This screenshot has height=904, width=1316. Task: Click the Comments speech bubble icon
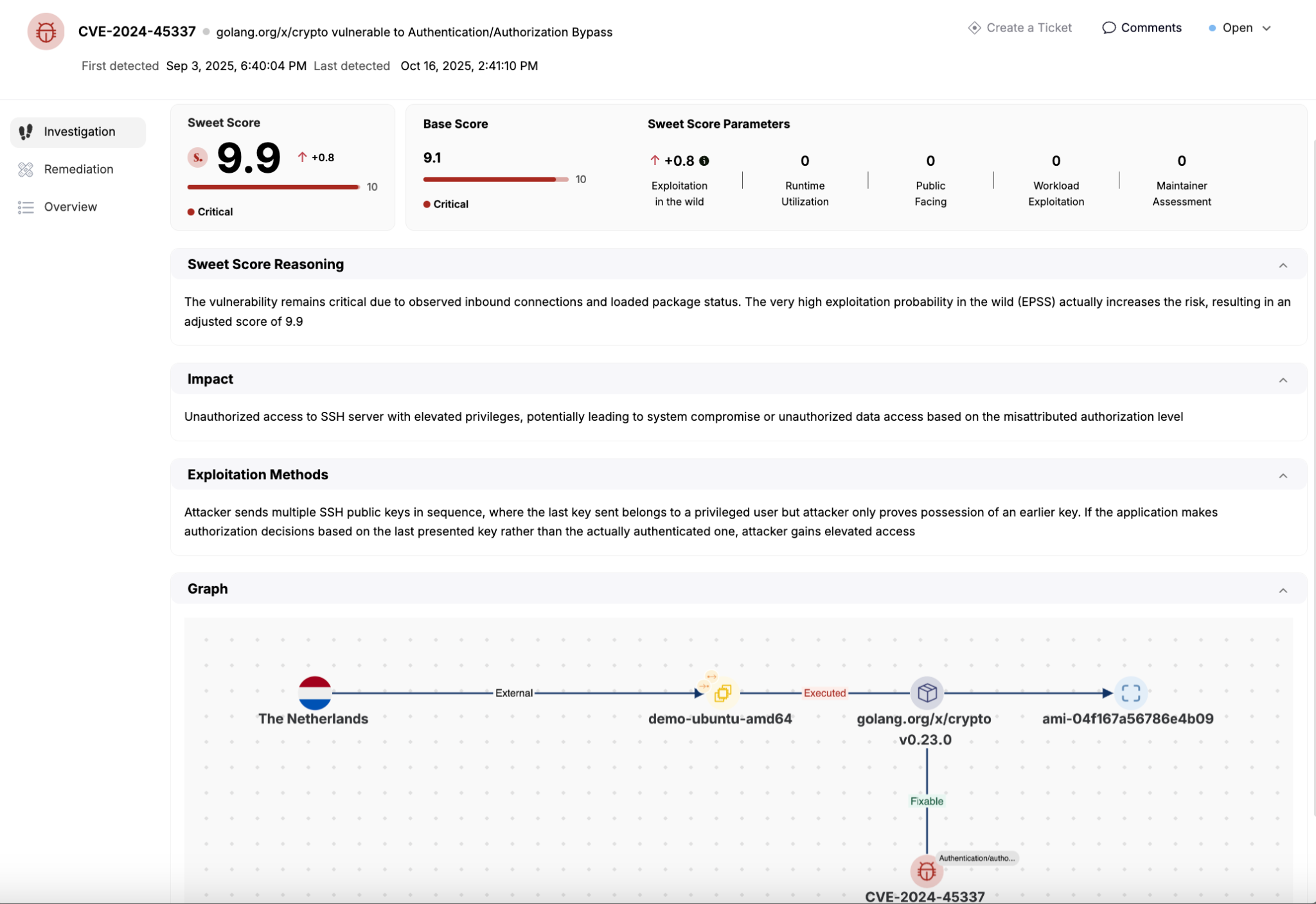(x=1108, y=28)
